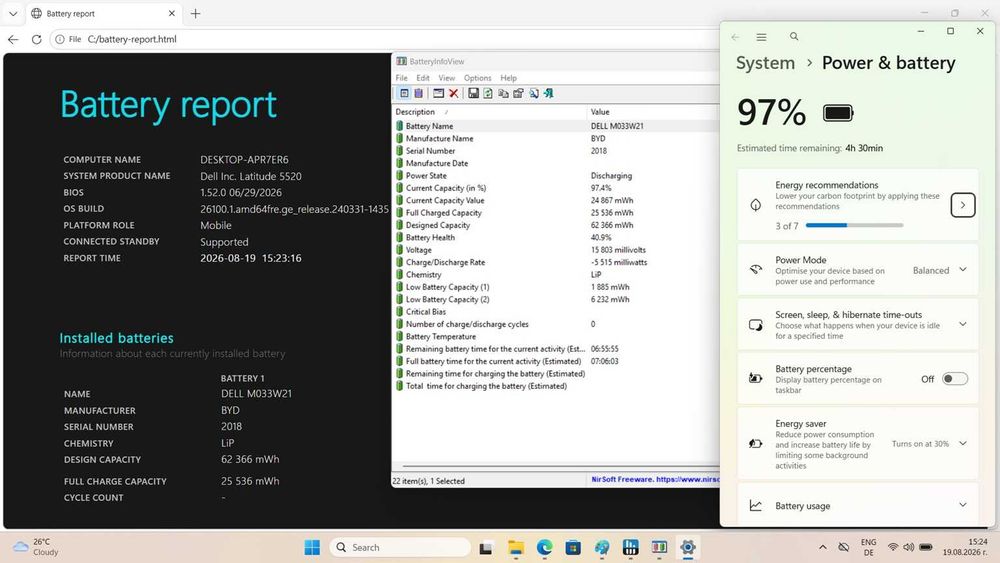Click the volume speaker icon in system tray

coord(909,547)
